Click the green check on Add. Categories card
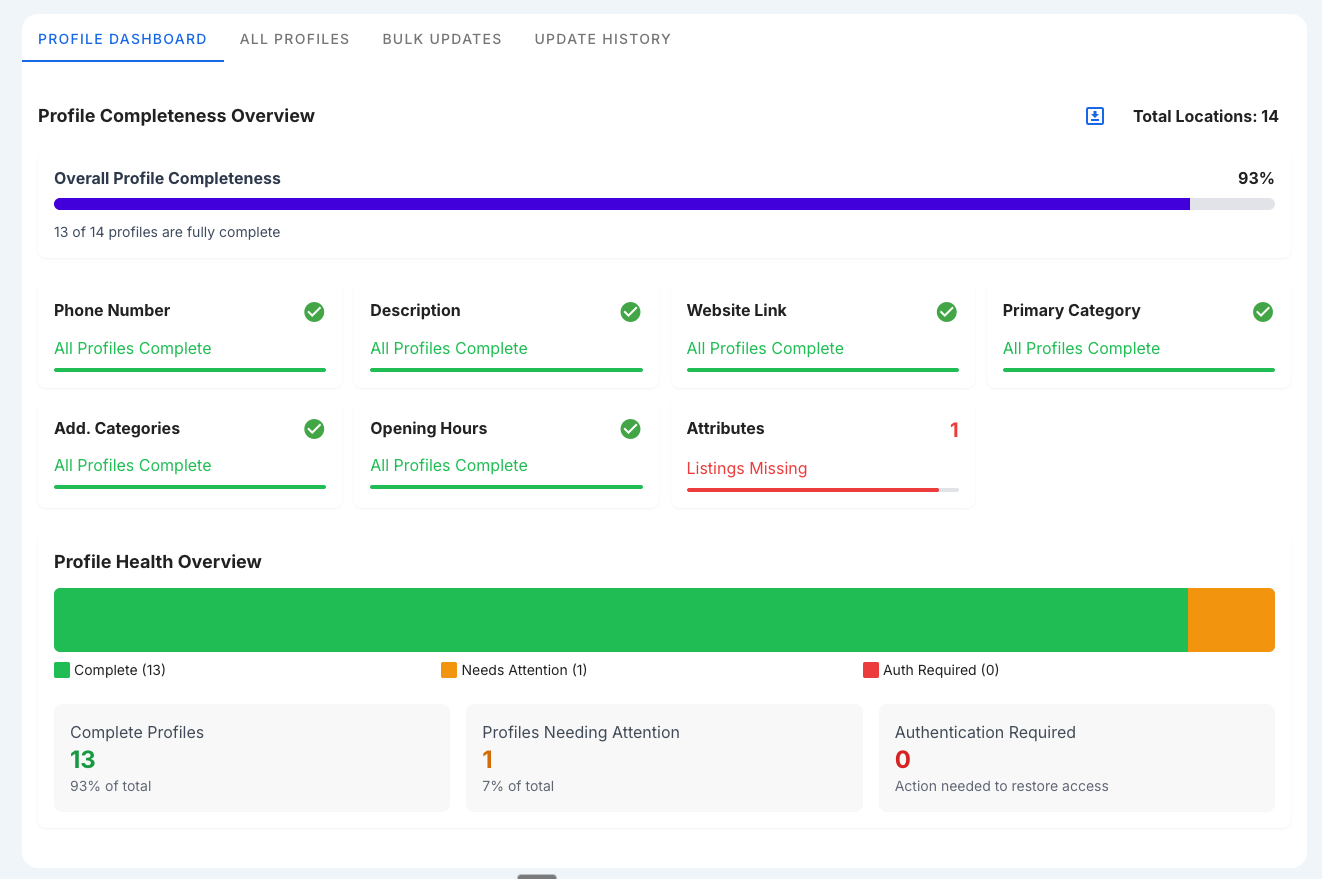This screenshot has width=1322, height=879. pyautogui.click(x=314, y=429)
